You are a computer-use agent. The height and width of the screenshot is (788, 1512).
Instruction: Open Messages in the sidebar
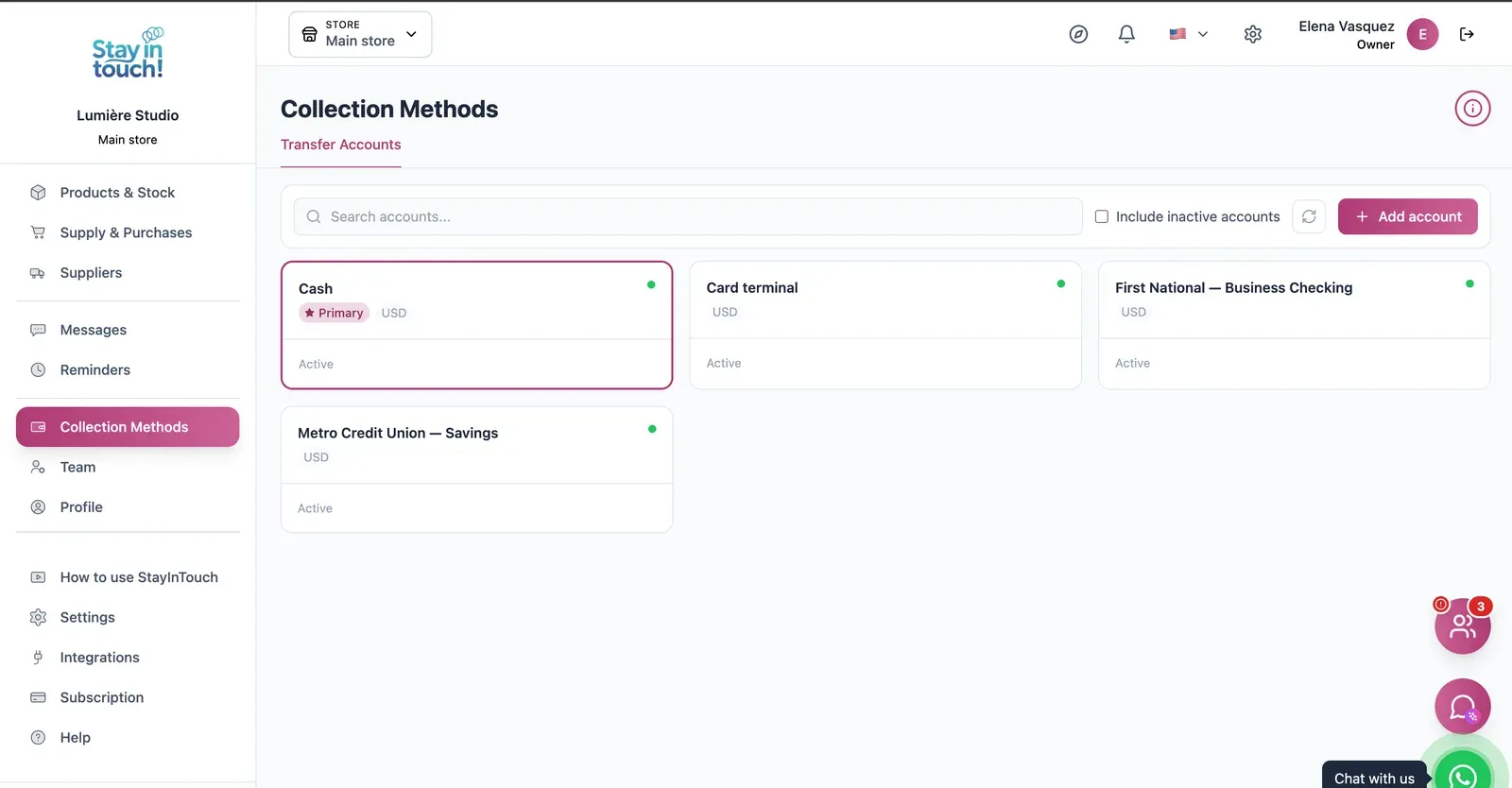(128, 330)
